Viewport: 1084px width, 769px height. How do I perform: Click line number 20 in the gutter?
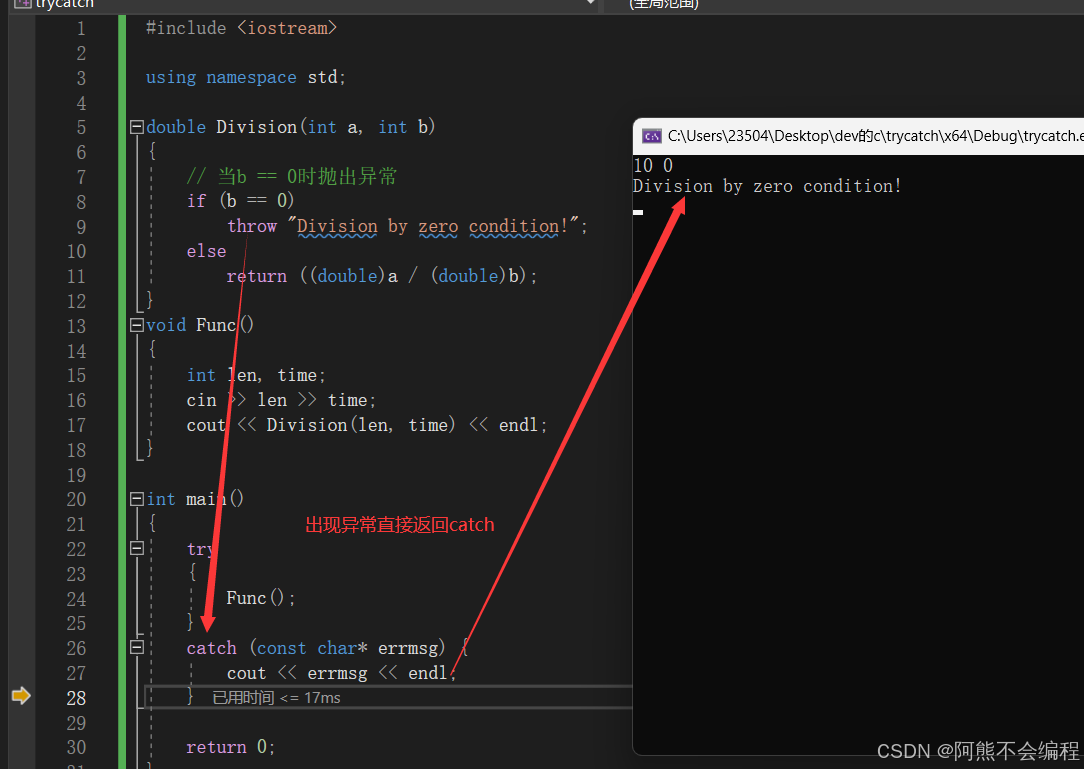[76, 499]
